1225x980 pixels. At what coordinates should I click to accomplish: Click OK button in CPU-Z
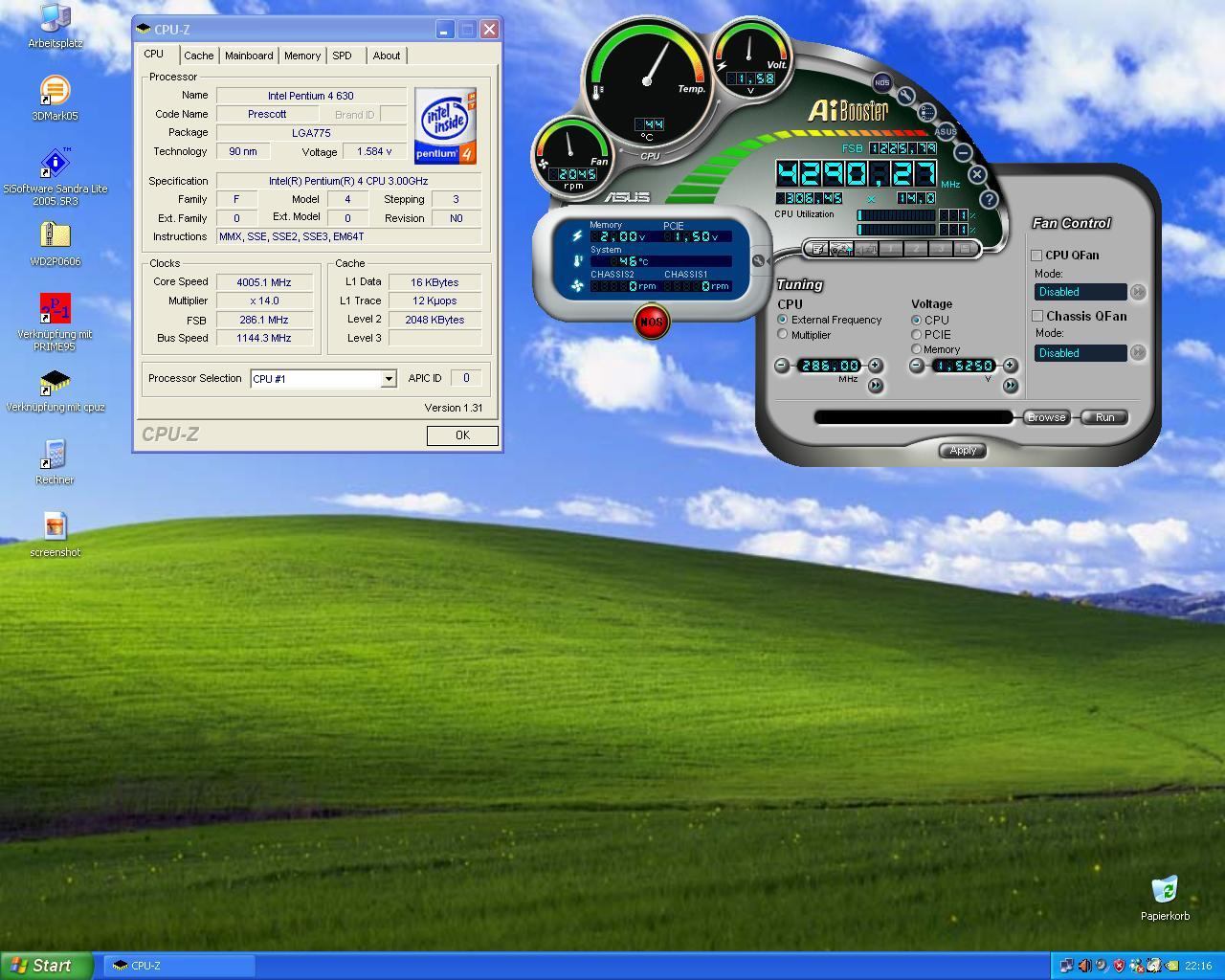pos(462,435)
